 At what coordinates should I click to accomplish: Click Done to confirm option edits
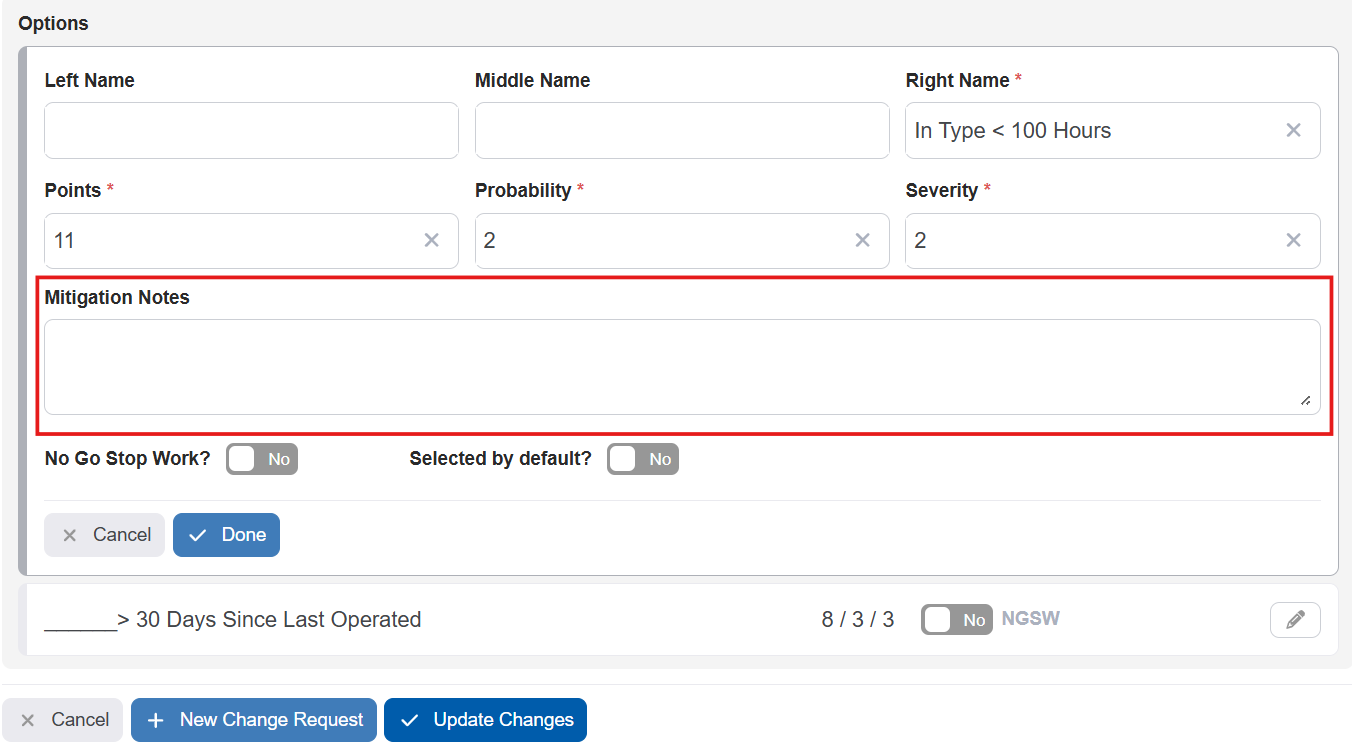click(226, 535)
